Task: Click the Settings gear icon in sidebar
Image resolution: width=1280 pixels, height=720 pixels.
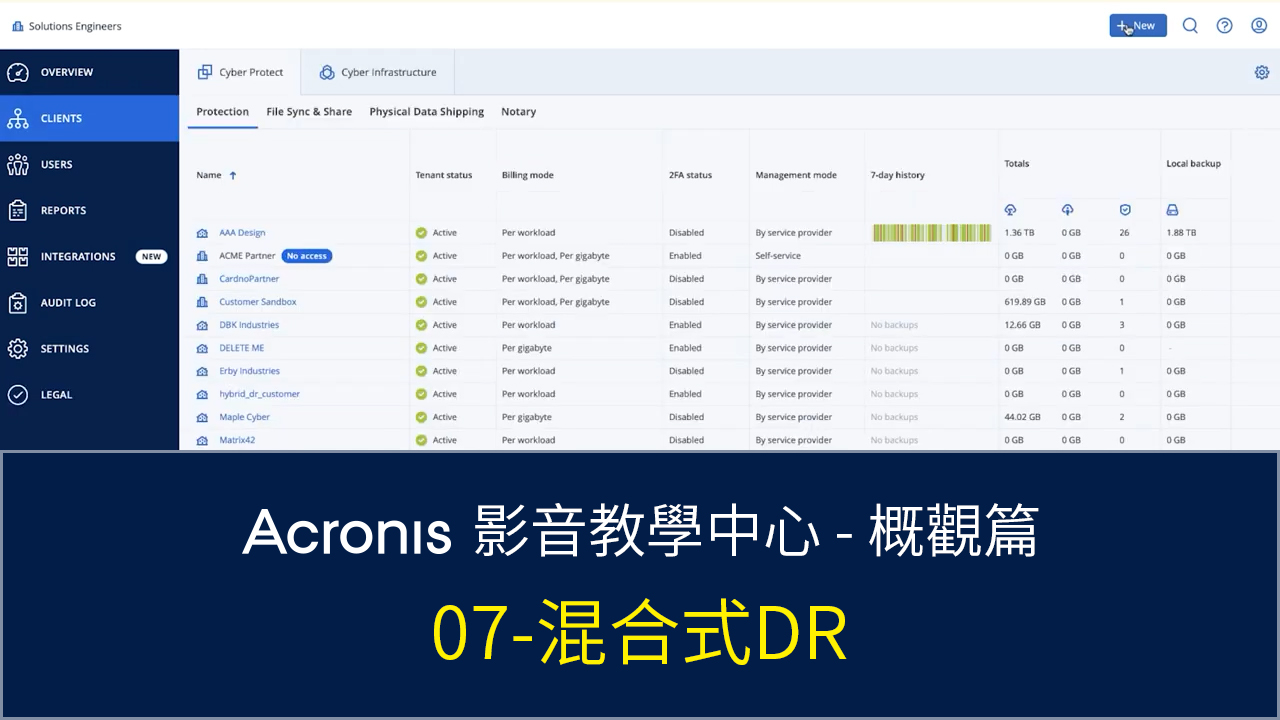Action: (x=18, y=348)
